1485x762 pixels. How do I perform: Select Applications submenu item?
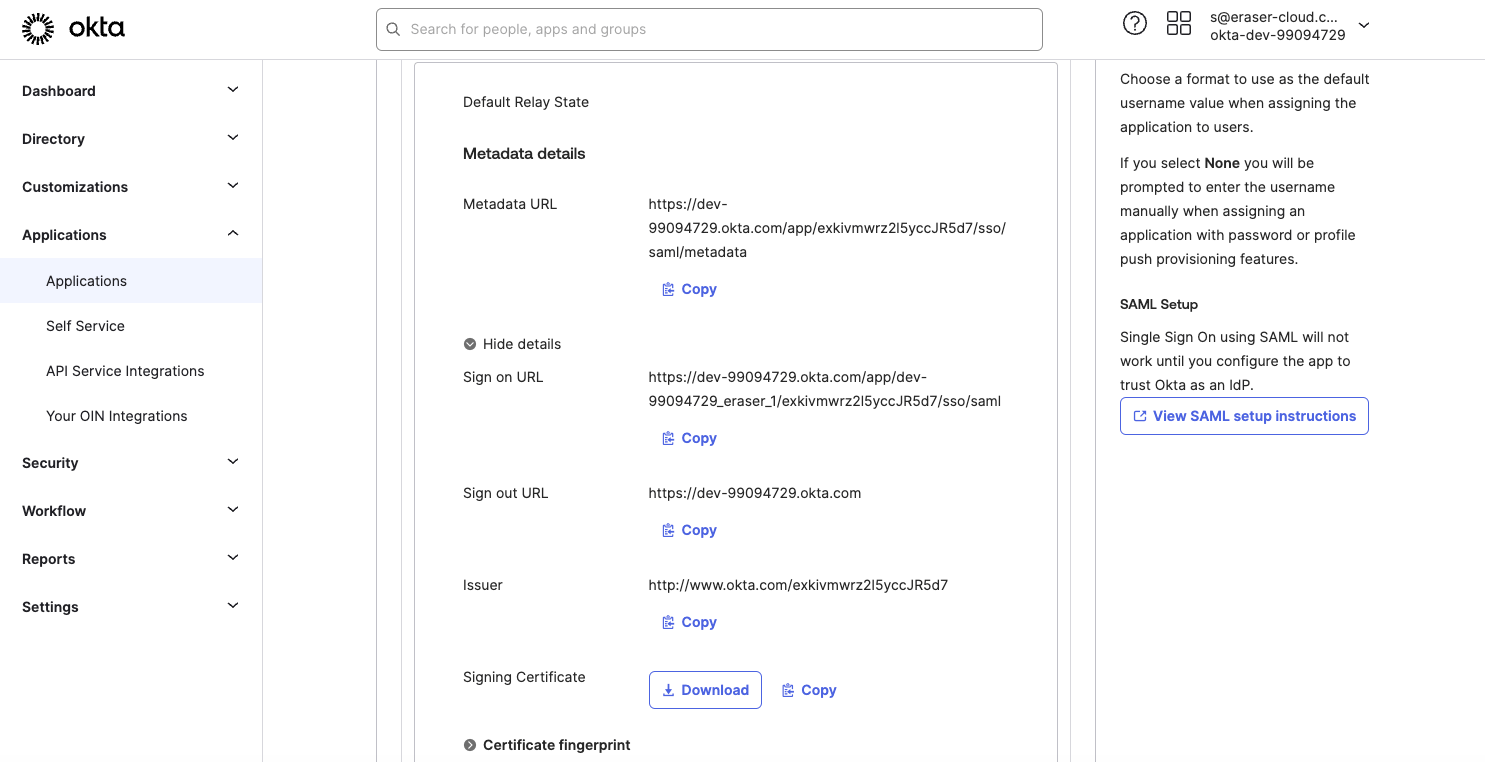click(x=131, y=281)
